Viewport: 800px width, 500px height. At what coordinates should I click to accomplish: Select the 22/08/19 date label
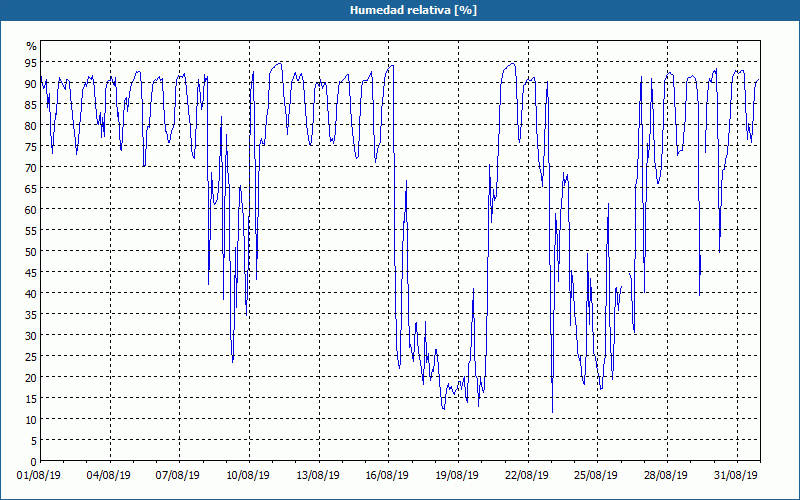[527, 475]
